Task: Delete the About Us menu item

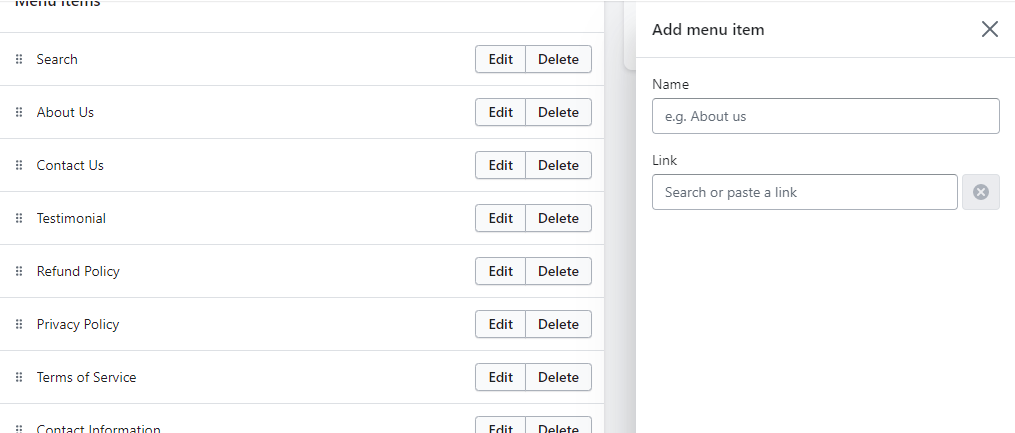Action: coord(558,112)
